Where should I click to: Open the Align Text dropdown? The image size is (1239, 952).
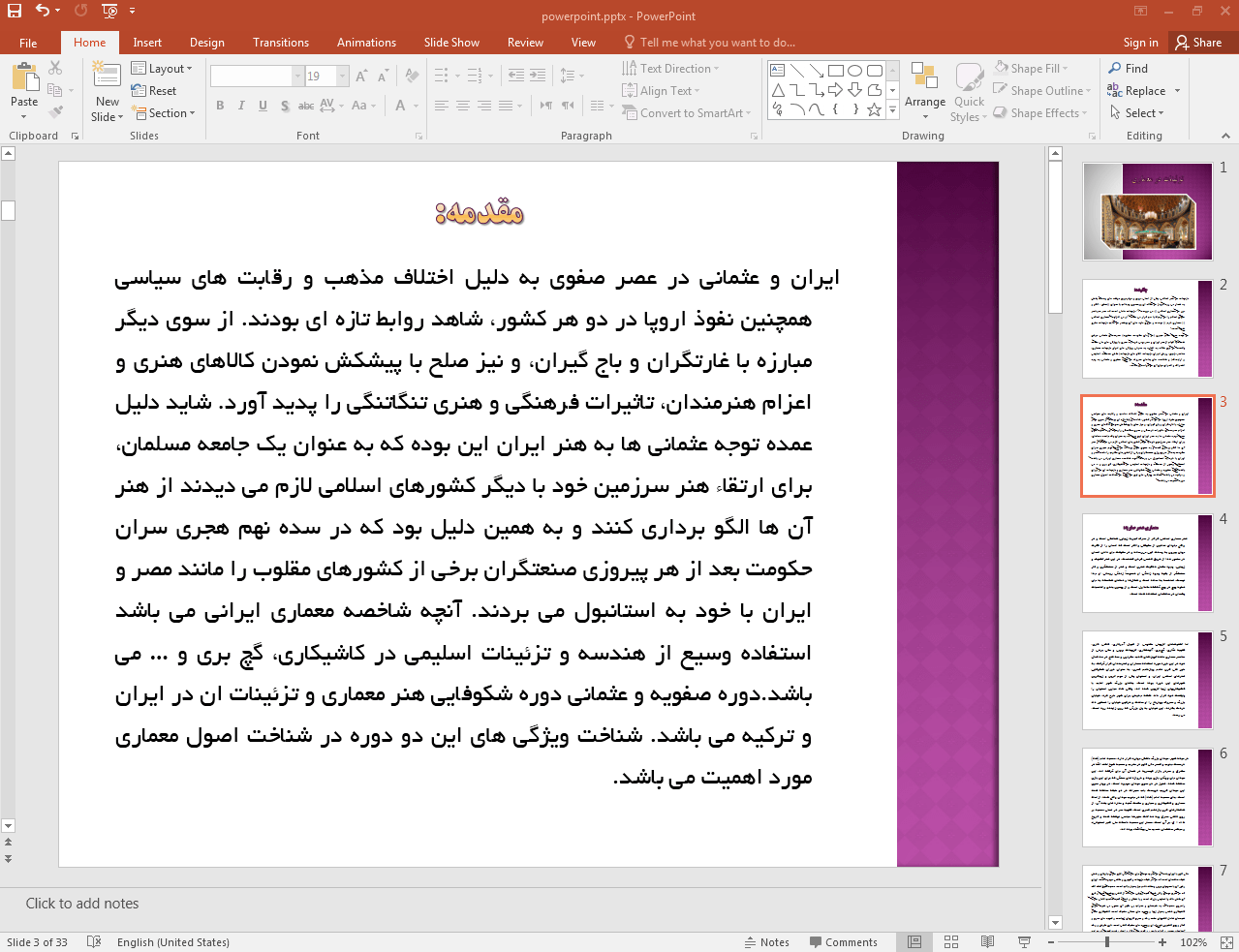point(661,91)
